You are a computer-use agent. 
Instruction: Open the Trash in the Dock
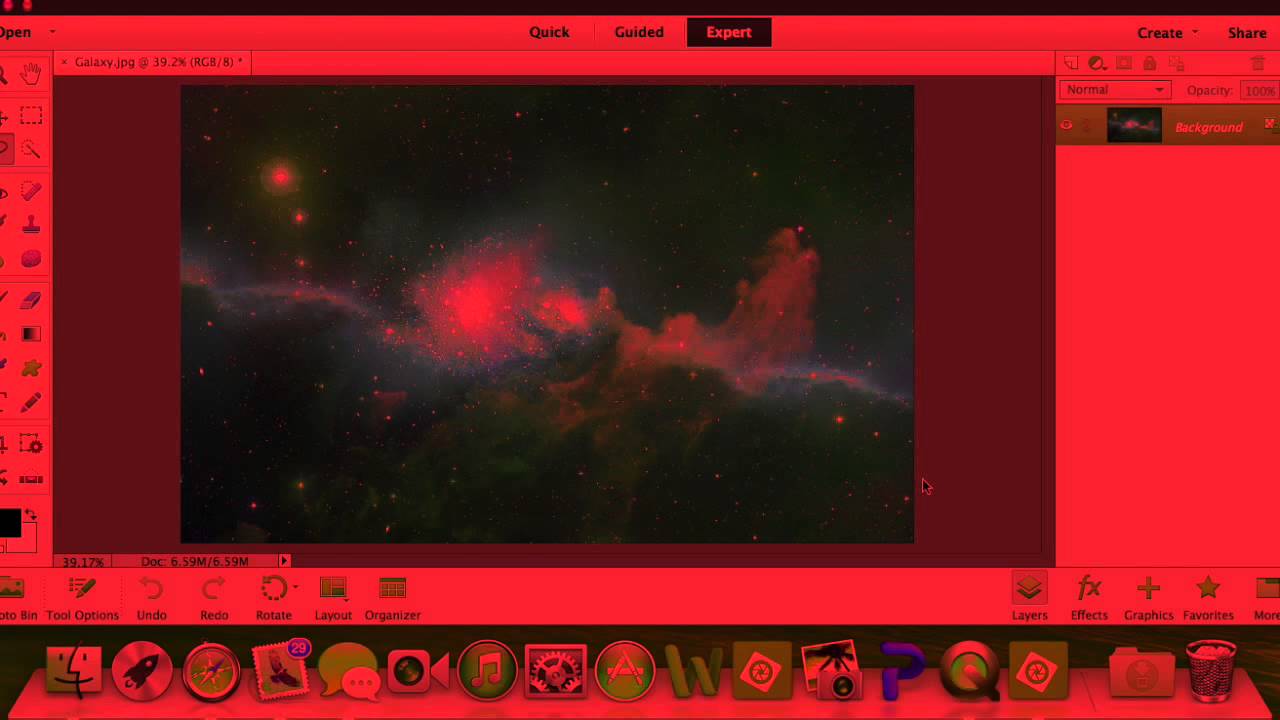point(1211,670)
